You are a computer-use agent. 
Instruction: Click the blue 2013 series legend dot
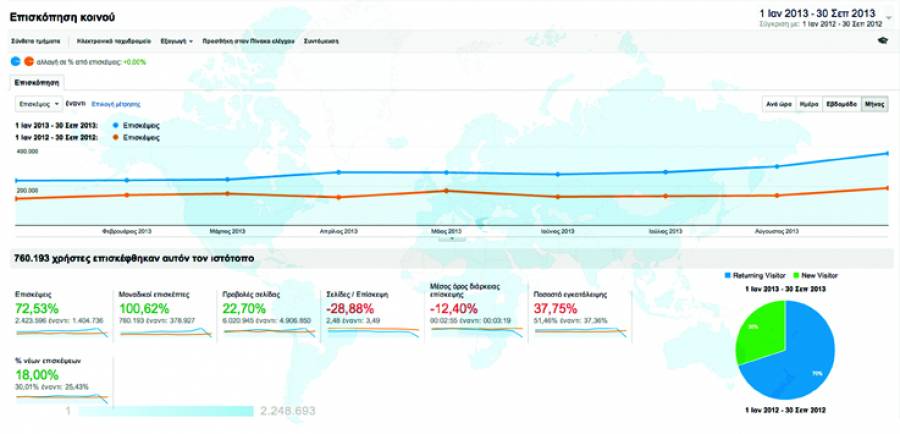(x=117, y=125)
